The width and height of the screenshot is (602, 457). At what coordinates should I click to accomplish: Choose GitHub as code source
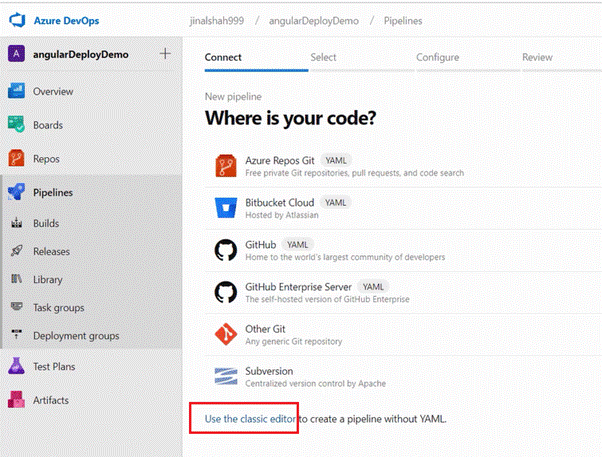click(x=403, y=250)
